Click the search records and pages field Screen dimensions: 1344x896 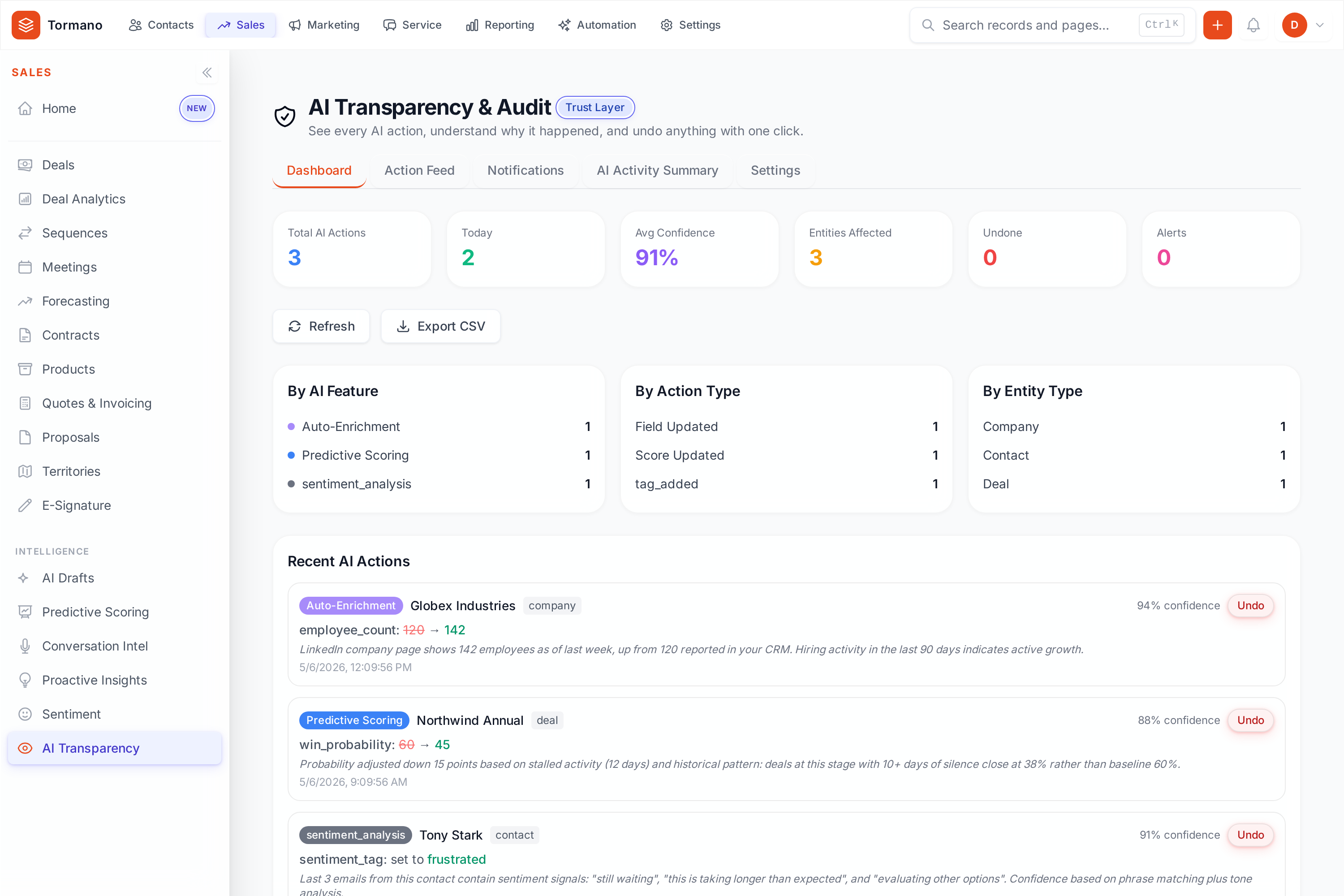[1052, 25]
